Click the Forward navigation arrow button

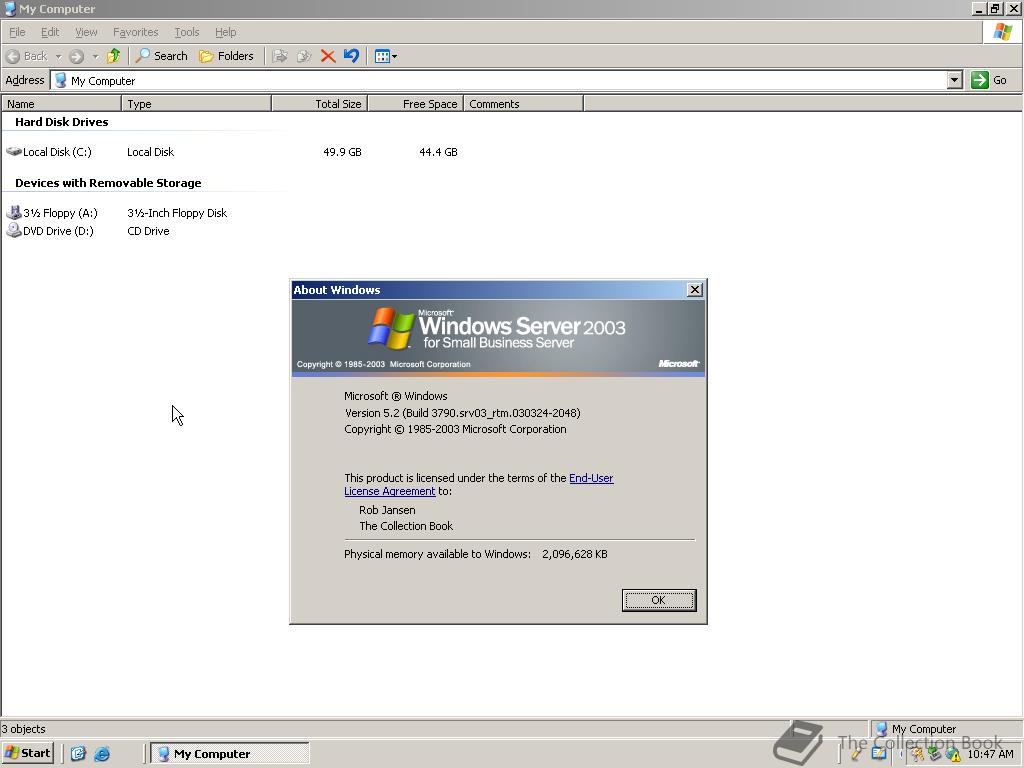point(76,56)
